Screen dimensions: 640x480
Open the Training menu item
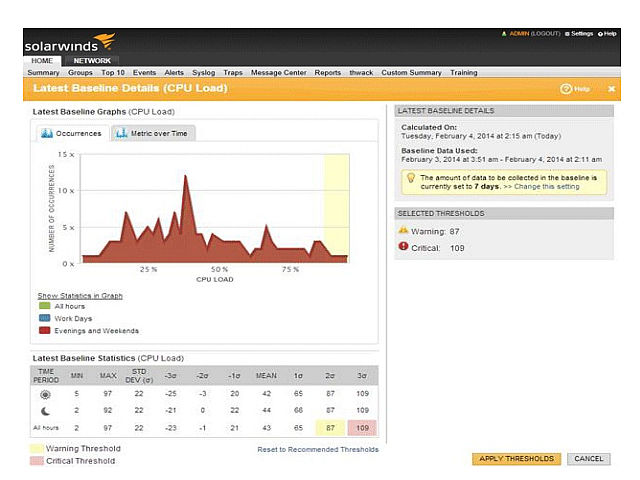(464, 72)
